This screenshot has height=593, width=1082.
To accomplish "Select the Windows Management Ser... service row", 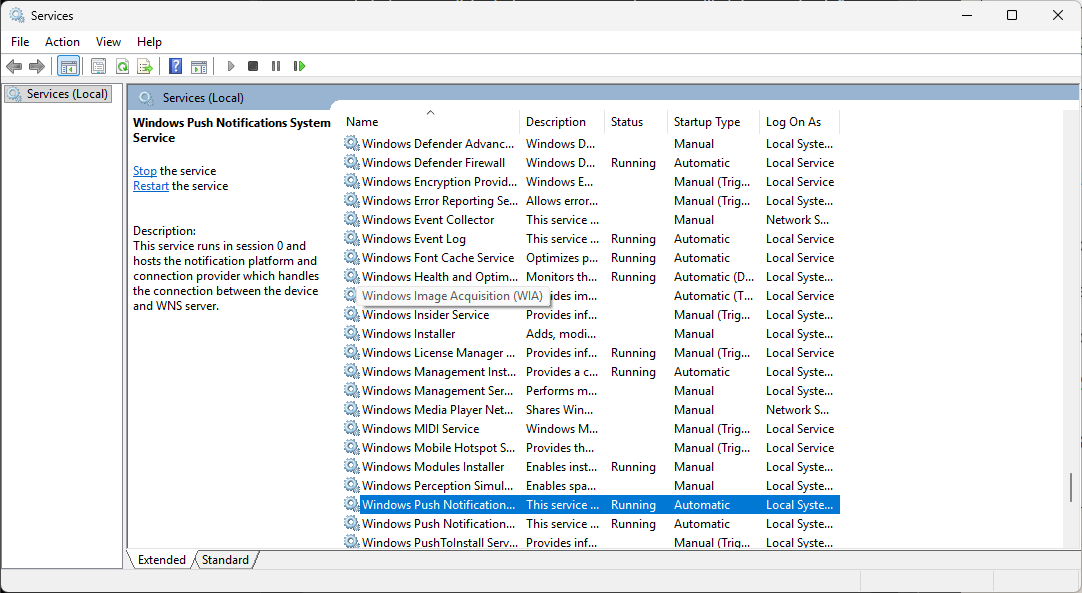I will [x=591, y=390].
